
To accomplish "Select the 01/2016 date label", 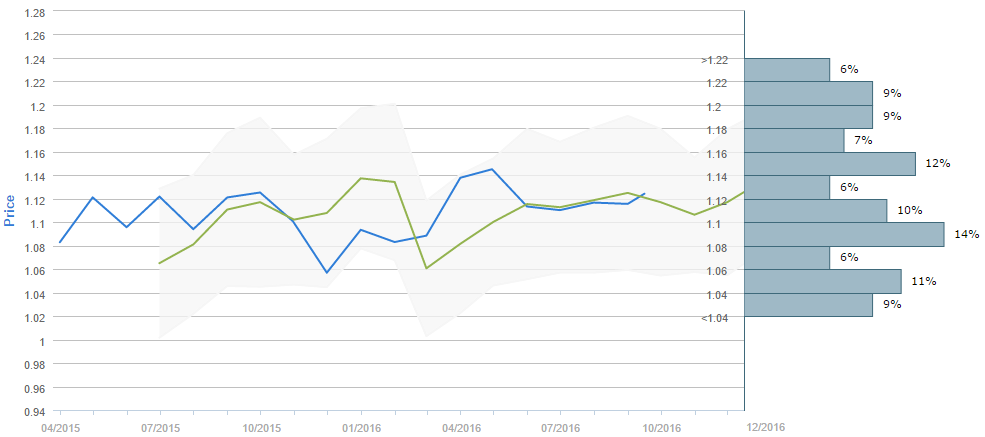I will [x=360, y=427].
